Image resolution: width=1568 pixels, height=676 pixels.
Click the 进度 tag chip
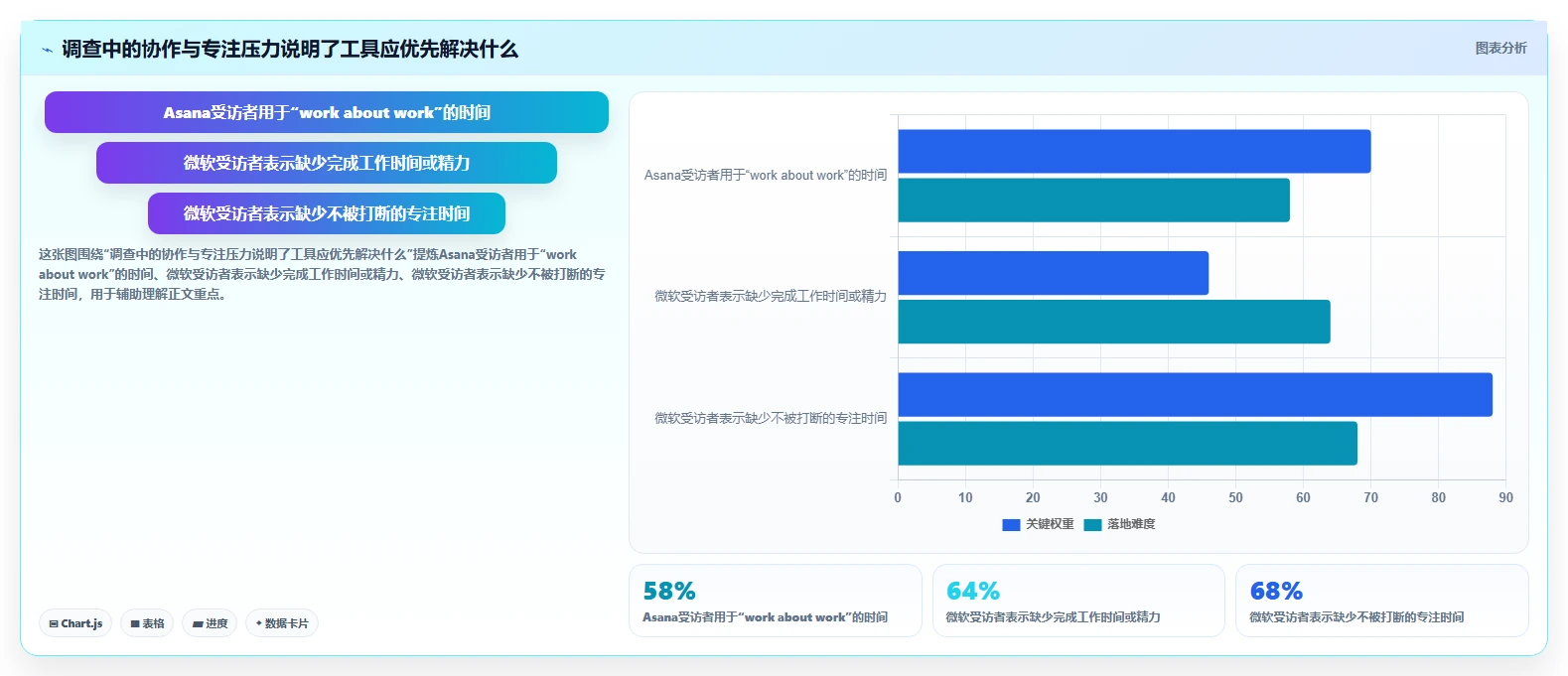(210, 623)
